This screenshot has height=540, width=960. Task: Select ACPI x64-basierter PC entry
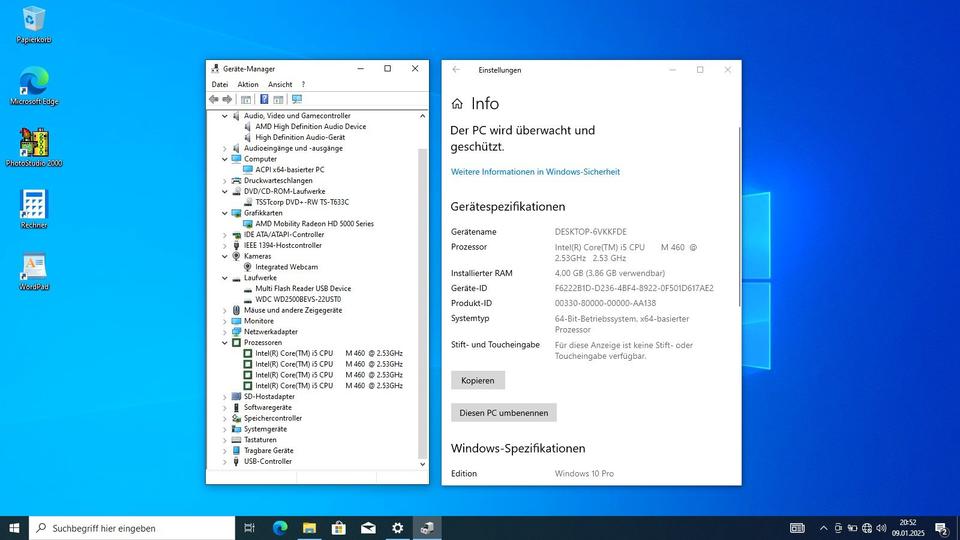(290, 170)
